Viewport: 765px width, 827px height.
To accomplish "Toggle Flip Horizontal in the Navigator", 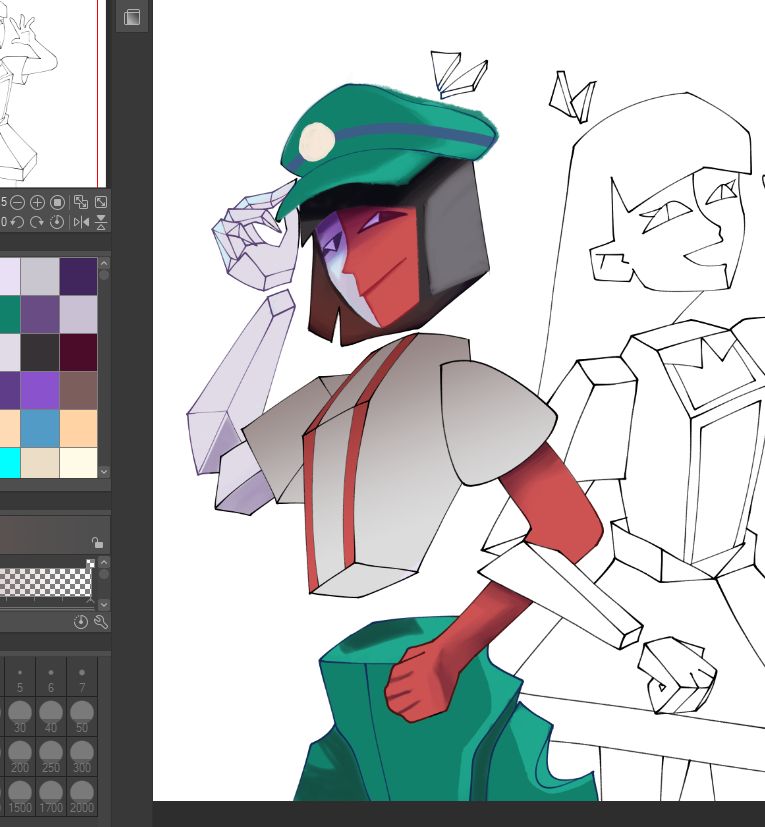I will 81,222.
